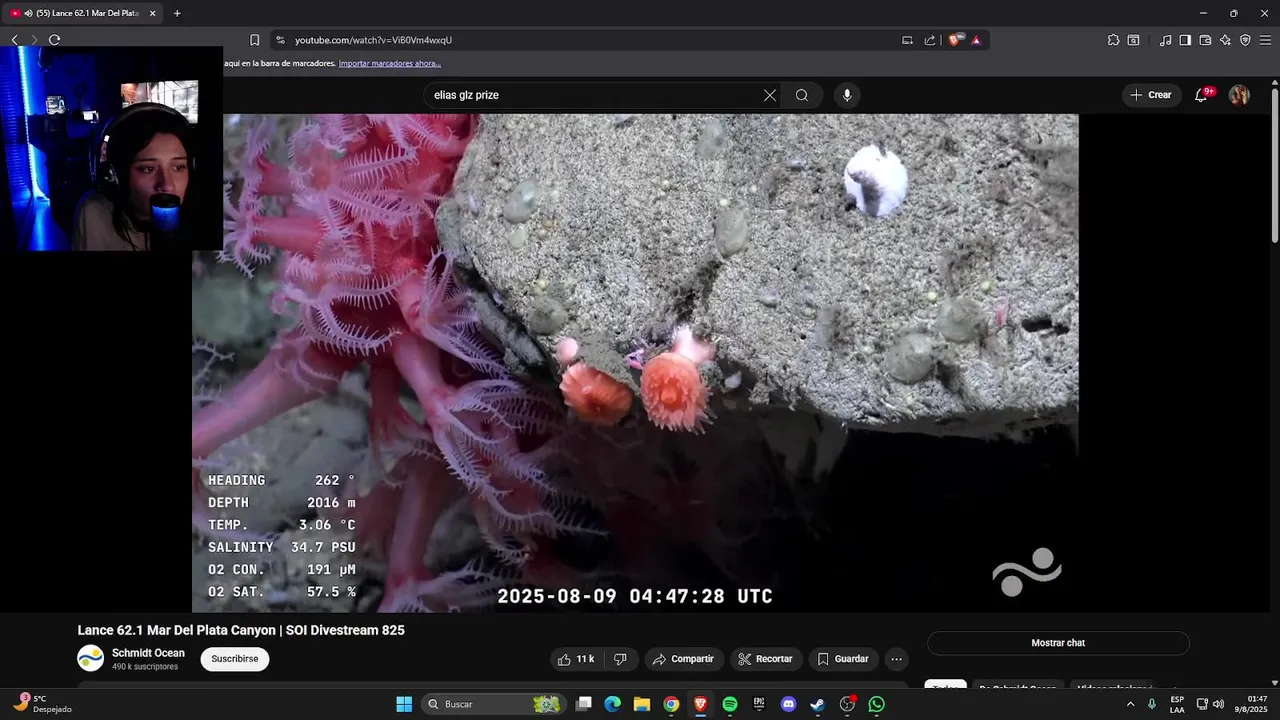The height and width of the screenshot is (720, 1280).
Task: Reload the page with the refresh icon
Action: pyautogui.click(x=54, y=40)
